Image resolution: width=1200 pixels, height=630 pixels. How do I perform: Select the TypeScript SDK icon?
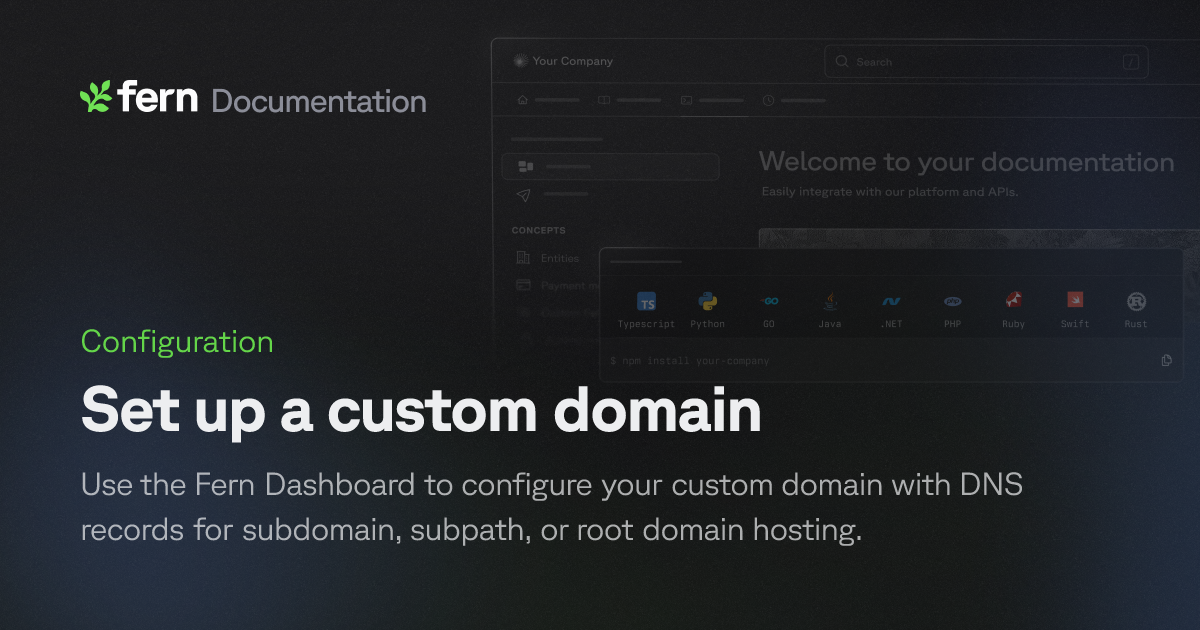(x=647, y=302)
